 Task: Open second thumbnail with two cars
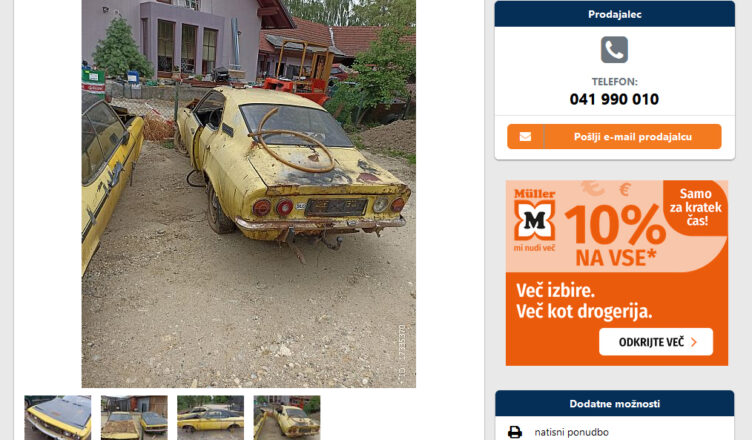tap(134, 417)
